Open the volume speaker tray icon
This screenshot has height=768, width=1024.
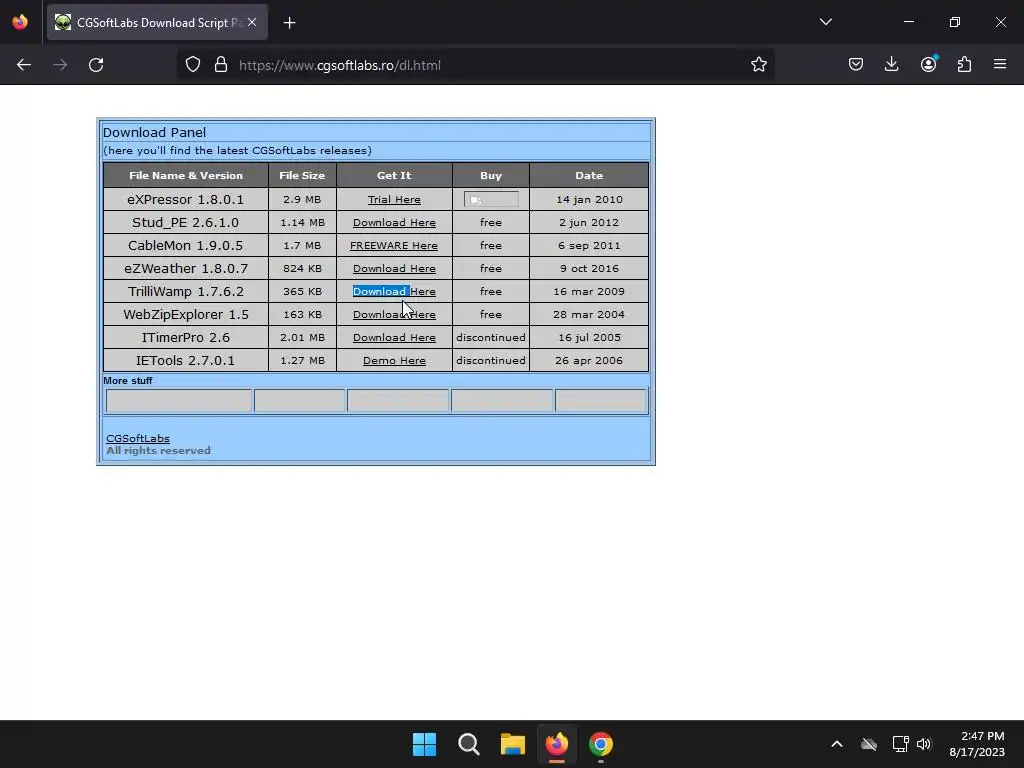click(x=924, y=744)
